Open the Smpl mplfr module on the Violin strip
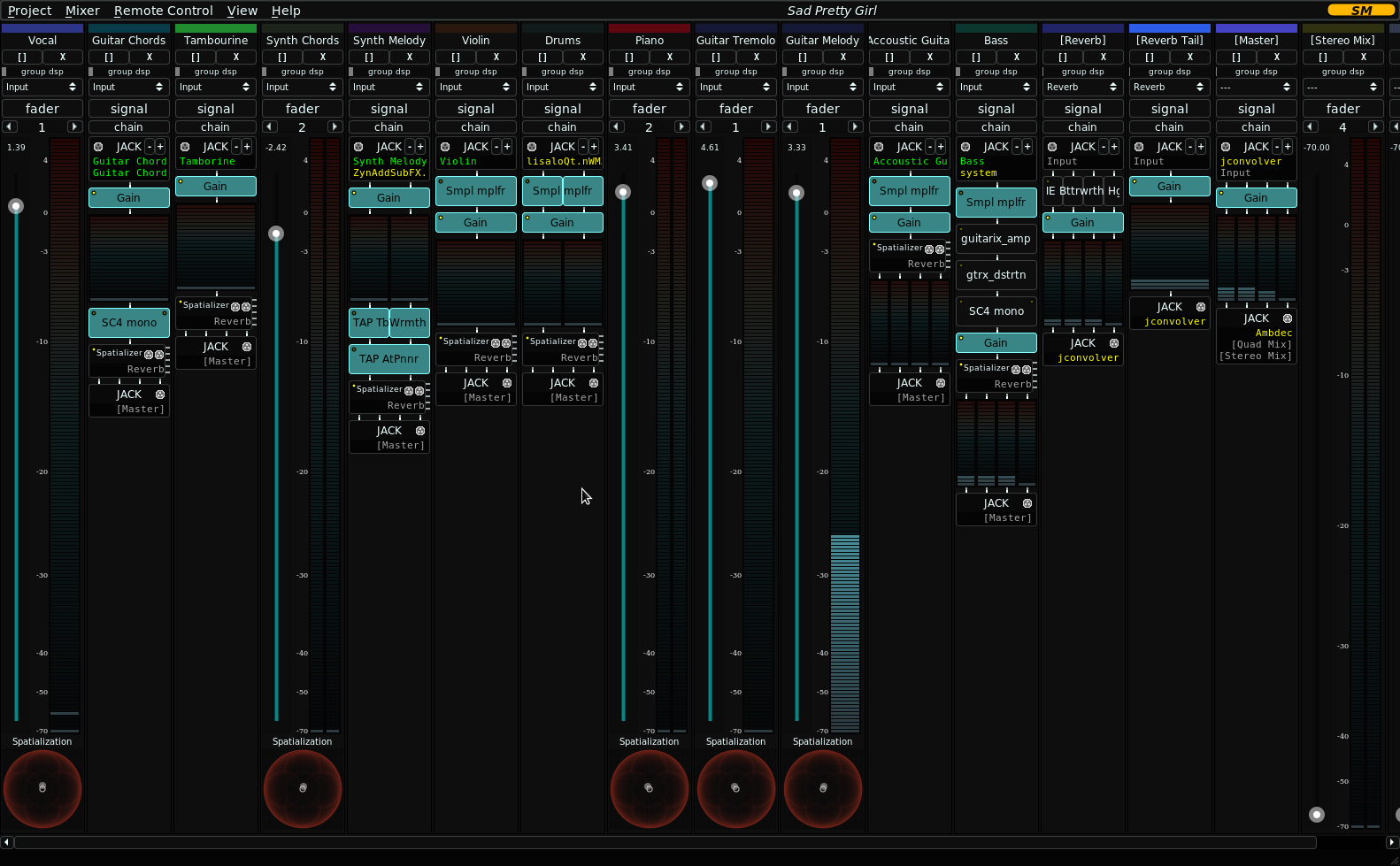The width and height of the screenshot is (1400, 866). pos(476,191)
